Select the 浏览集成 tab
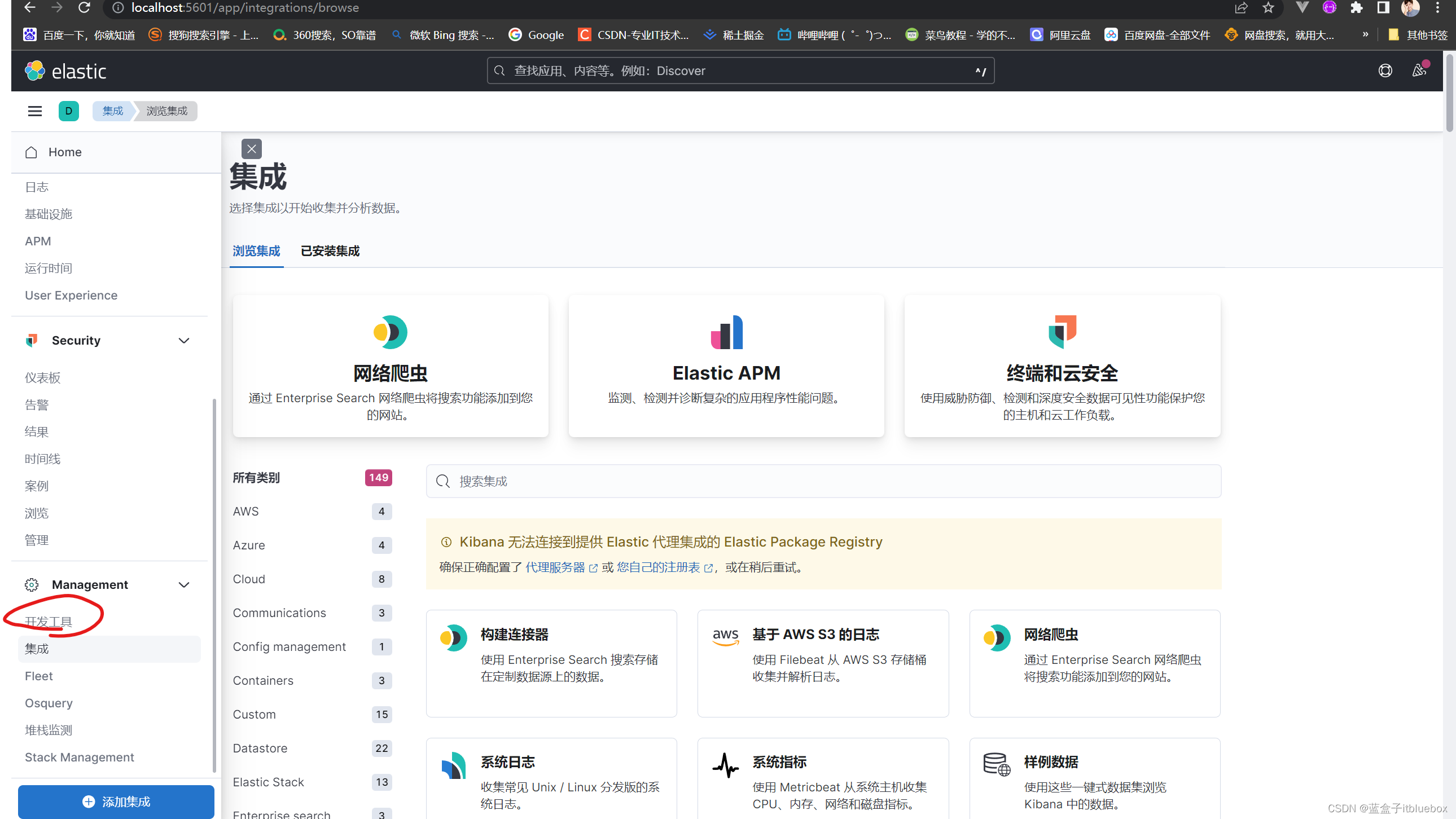Image resolution: width=1456 pixels, height=819 pixels. point(256,251)
